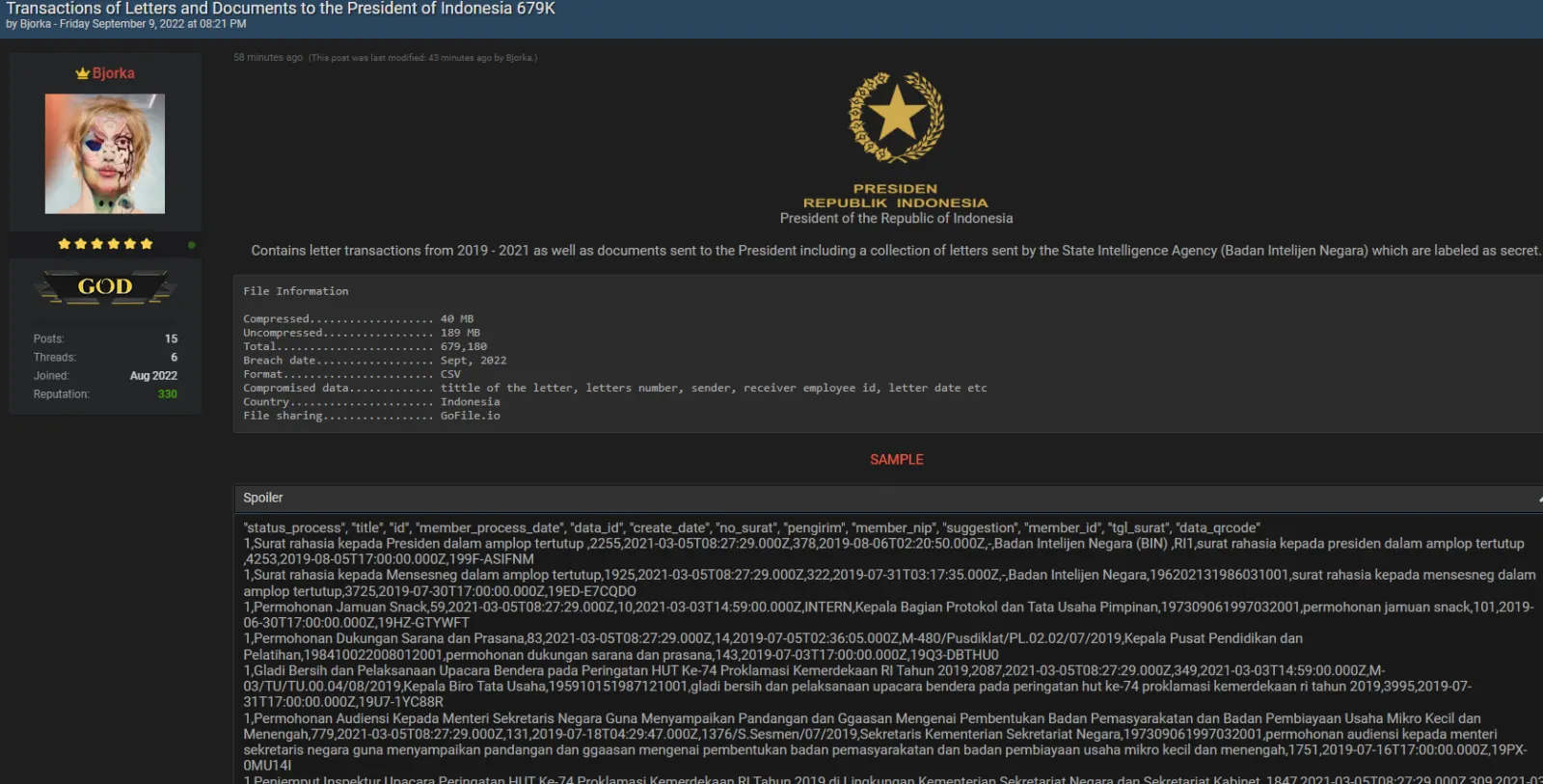
Task: Click the gold star rating row
Action: tap(105, 244)
